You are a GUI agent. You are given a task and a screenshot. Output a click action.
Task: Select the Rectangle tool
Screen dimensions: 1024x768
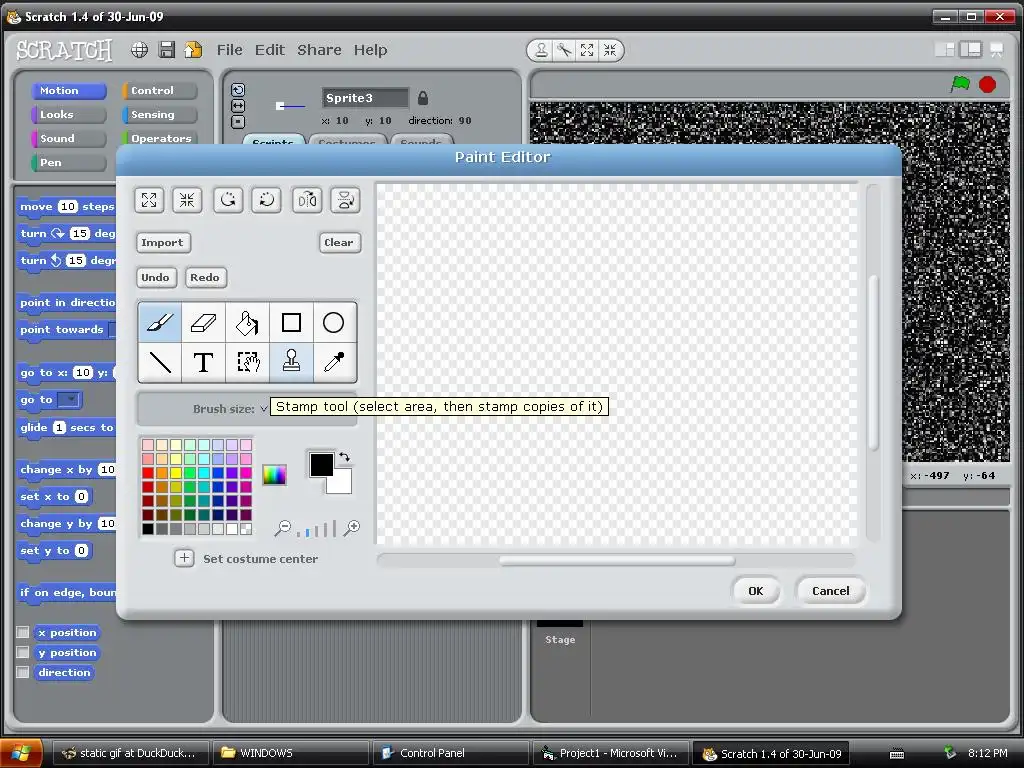coord(291,323)
